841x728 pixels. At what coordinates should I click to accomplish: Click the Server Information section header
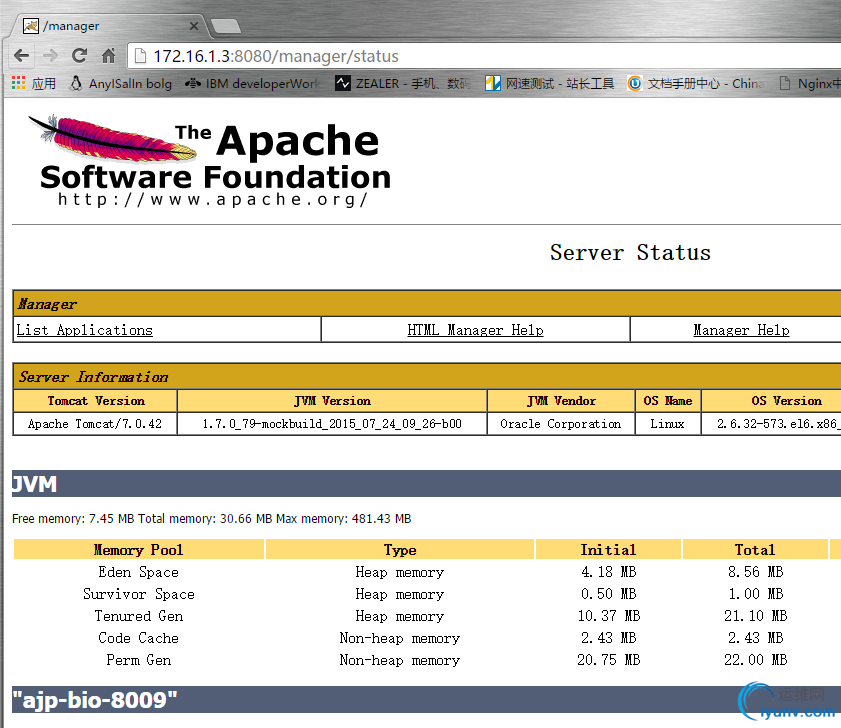(x=427, y=377)
